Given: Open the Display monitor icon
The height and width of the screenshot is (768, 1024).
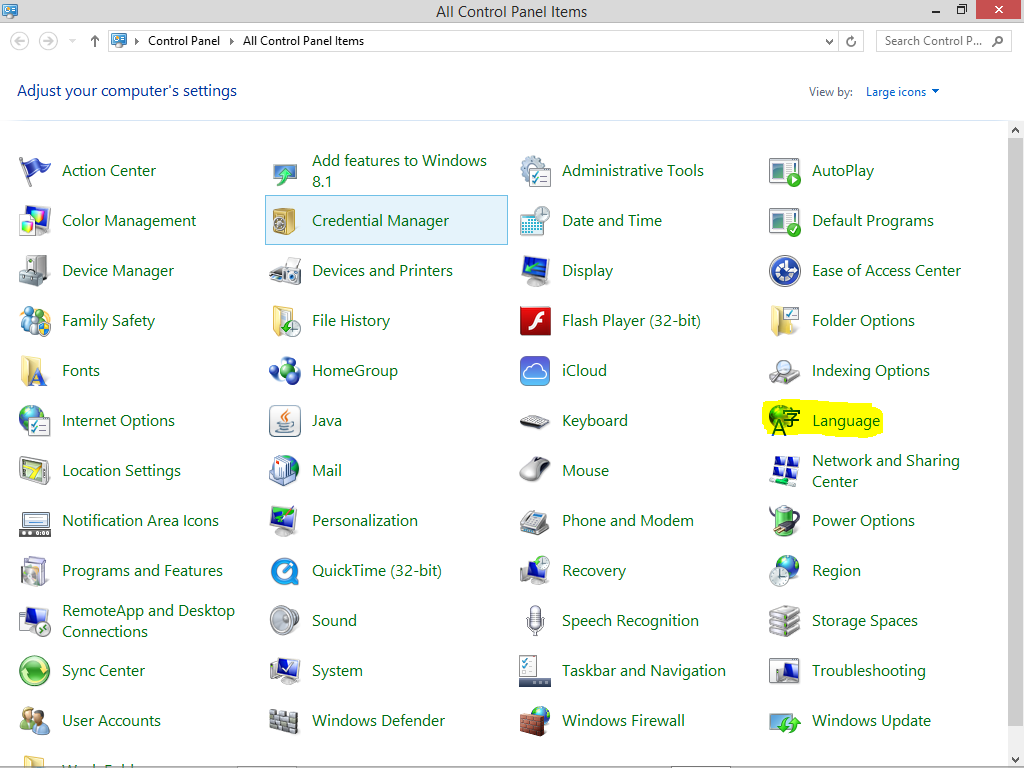Looking at the screenshot, I should click(535, 271).
